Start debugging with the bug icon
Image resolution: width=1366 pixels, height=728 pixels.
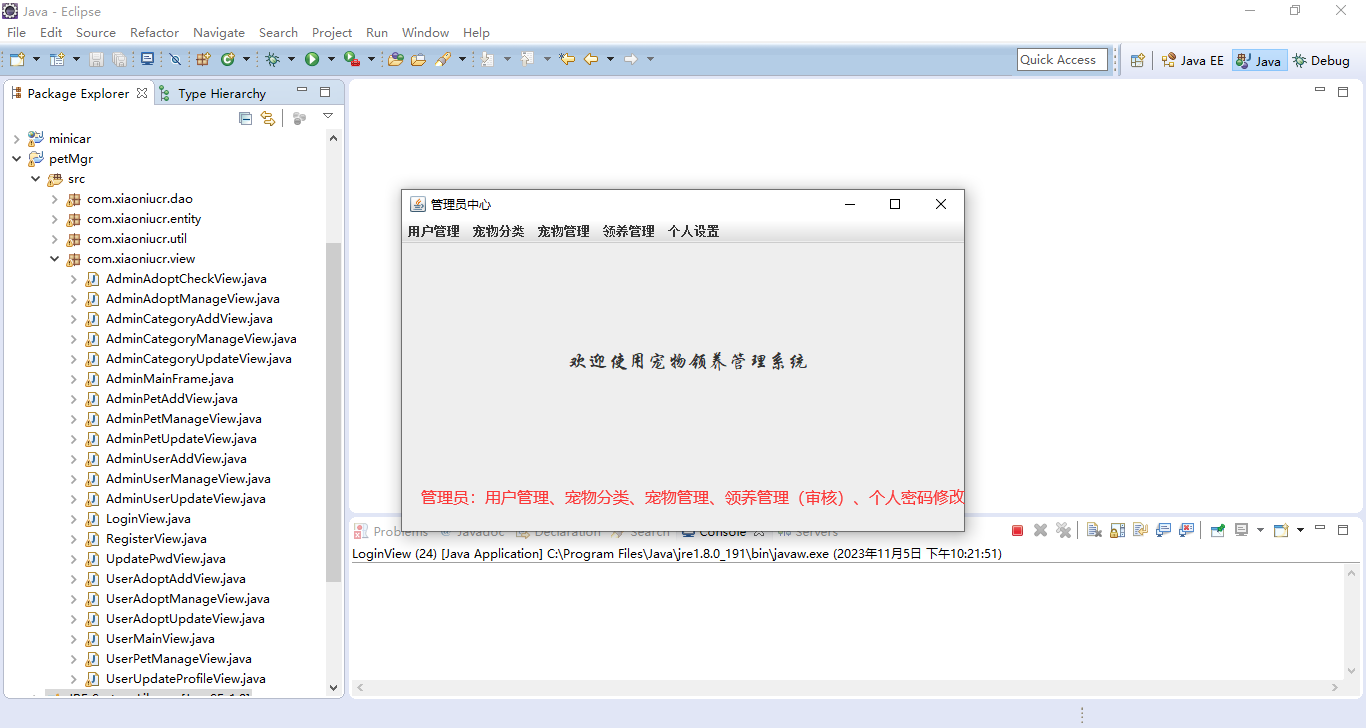pyautogui.click(x=272, y=60)
